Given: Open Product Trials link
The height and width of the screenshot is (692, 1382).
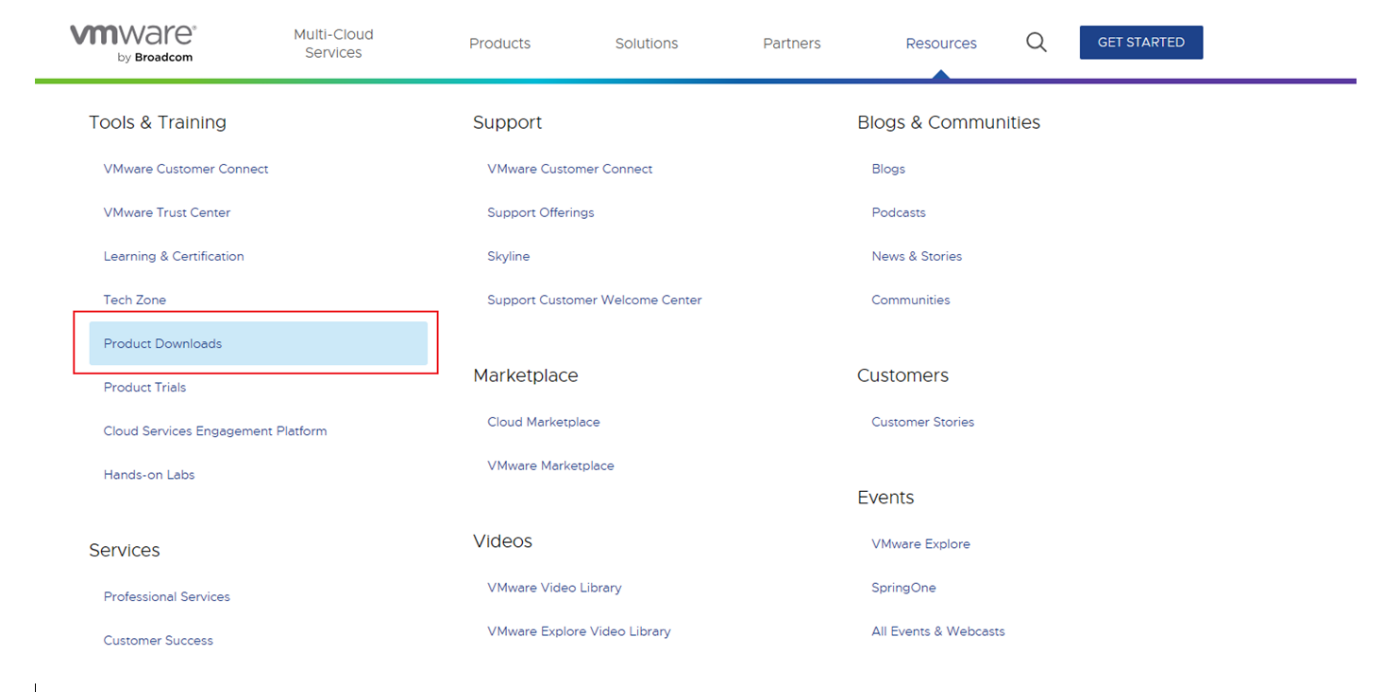Looking at the screenshot, I should tap(145, 387).
